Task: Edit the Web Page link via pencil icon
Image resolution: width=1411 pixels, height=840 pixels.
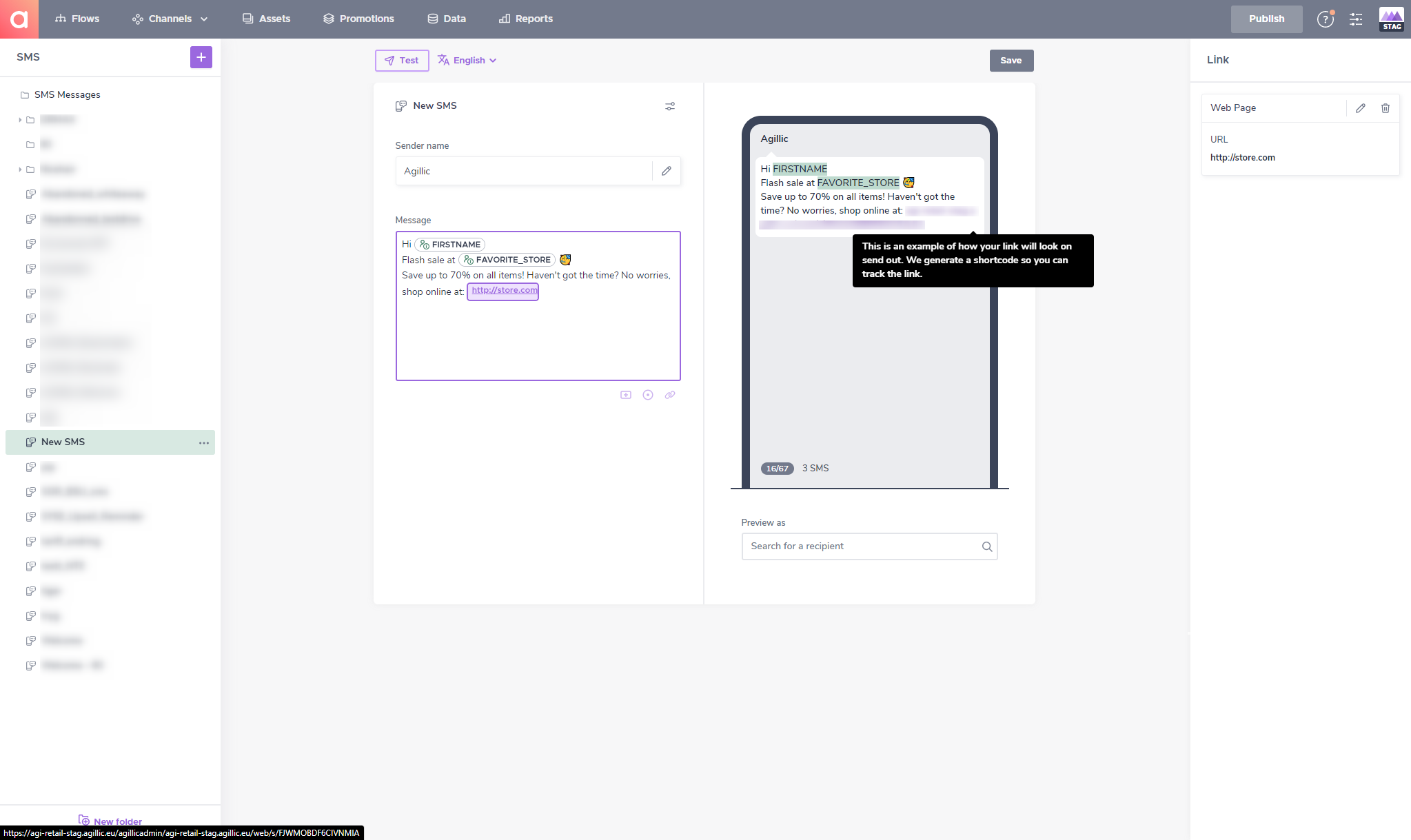Action: pyautogui.click(x=1359, y=108)
